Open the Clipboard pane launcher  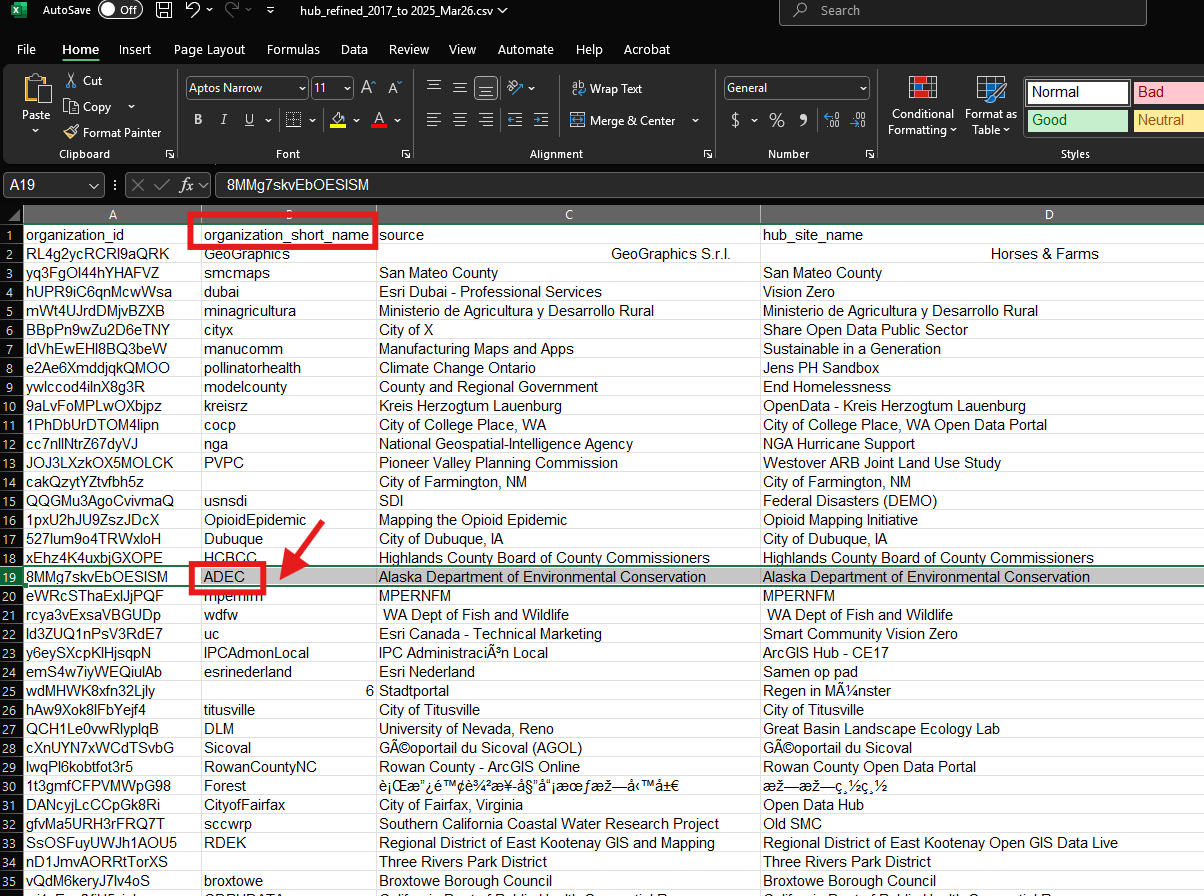pos(170,154)
